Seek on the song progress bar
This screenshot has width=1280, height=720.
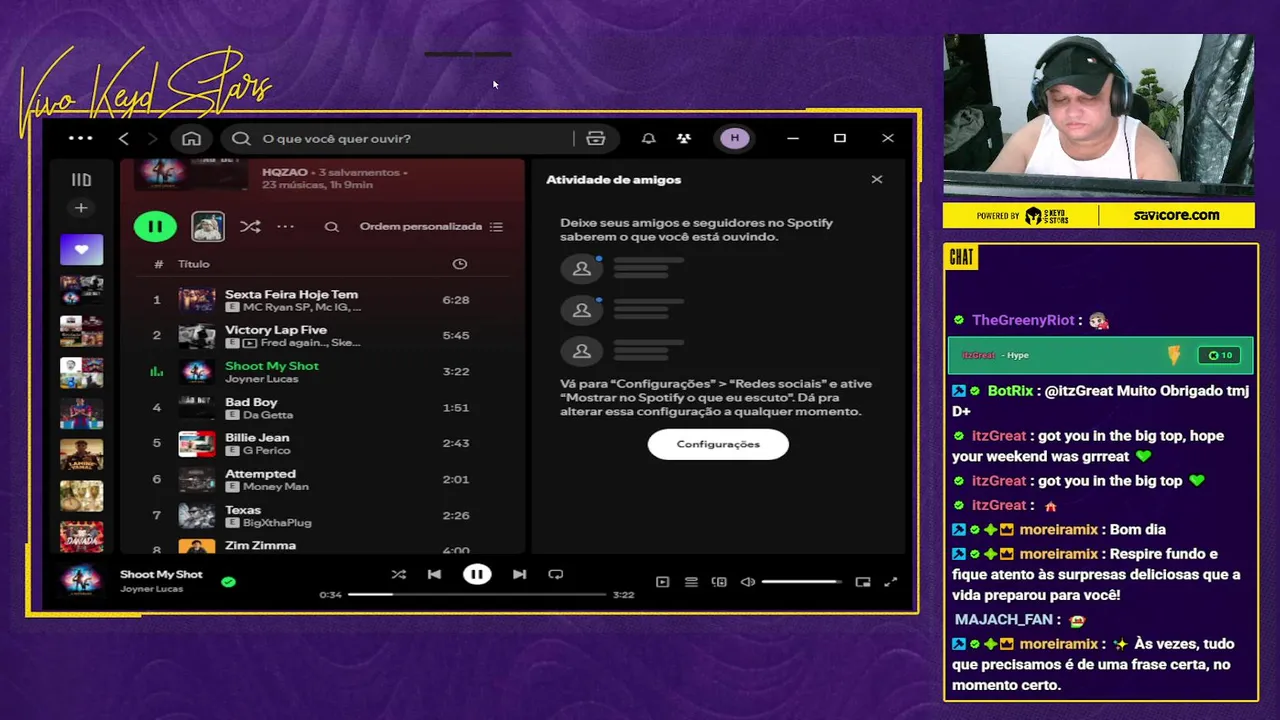477,595
